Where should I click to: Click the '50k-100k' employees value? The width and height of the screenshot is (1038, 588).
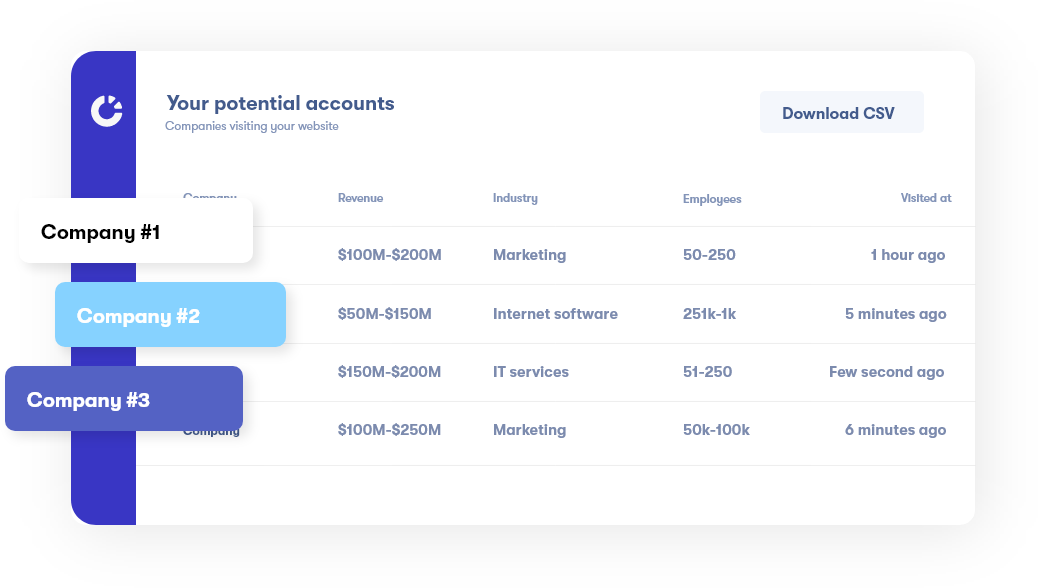point(716,430)
